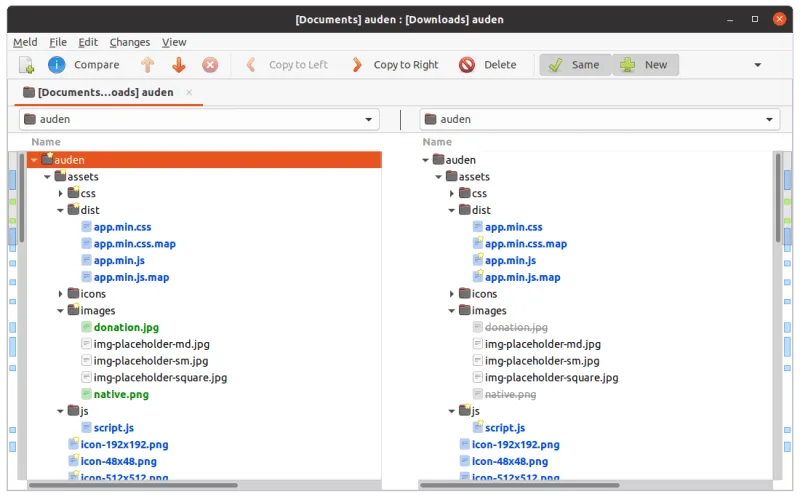Open the left auden folder path dropdown
This screenshot has width=800, height=497.
coord(368,119)
